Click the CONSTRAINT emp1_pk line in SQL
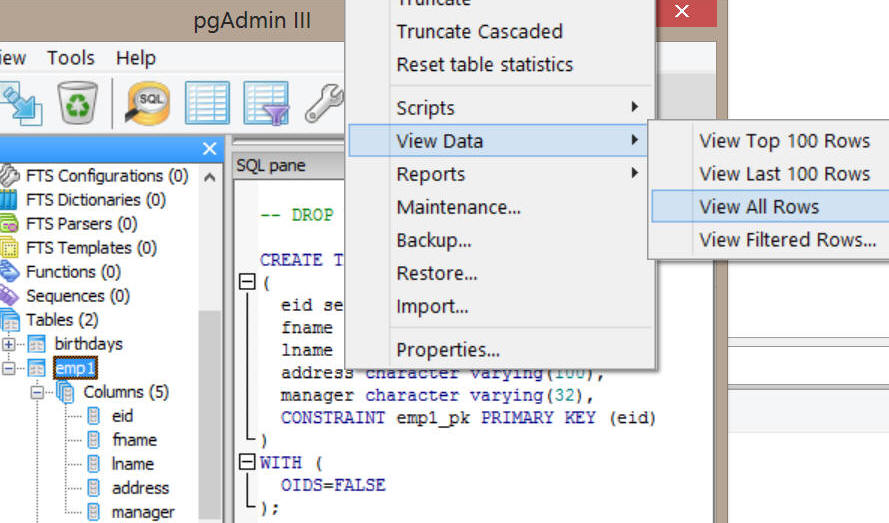The height and width of the screenshot is (523, 889). pyautogui.click(x=468, y=417)
